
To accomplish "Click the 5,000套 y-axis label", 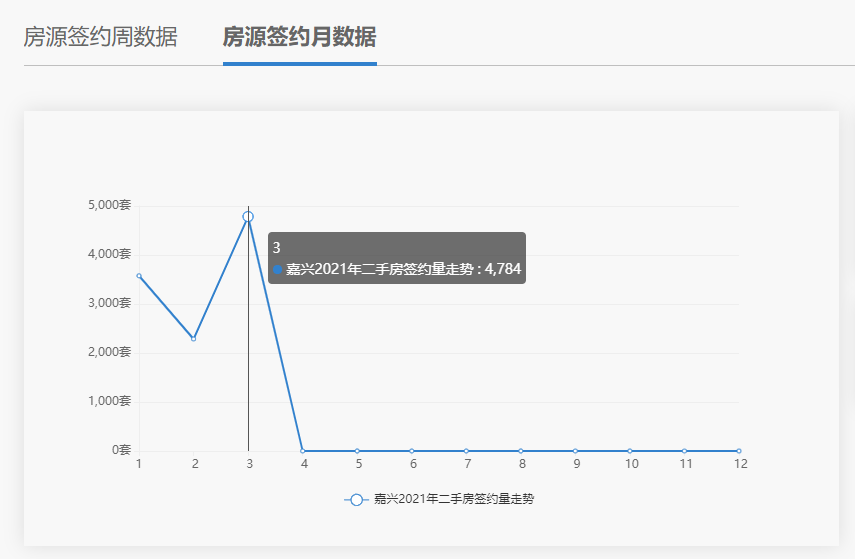I will (109, 205).
